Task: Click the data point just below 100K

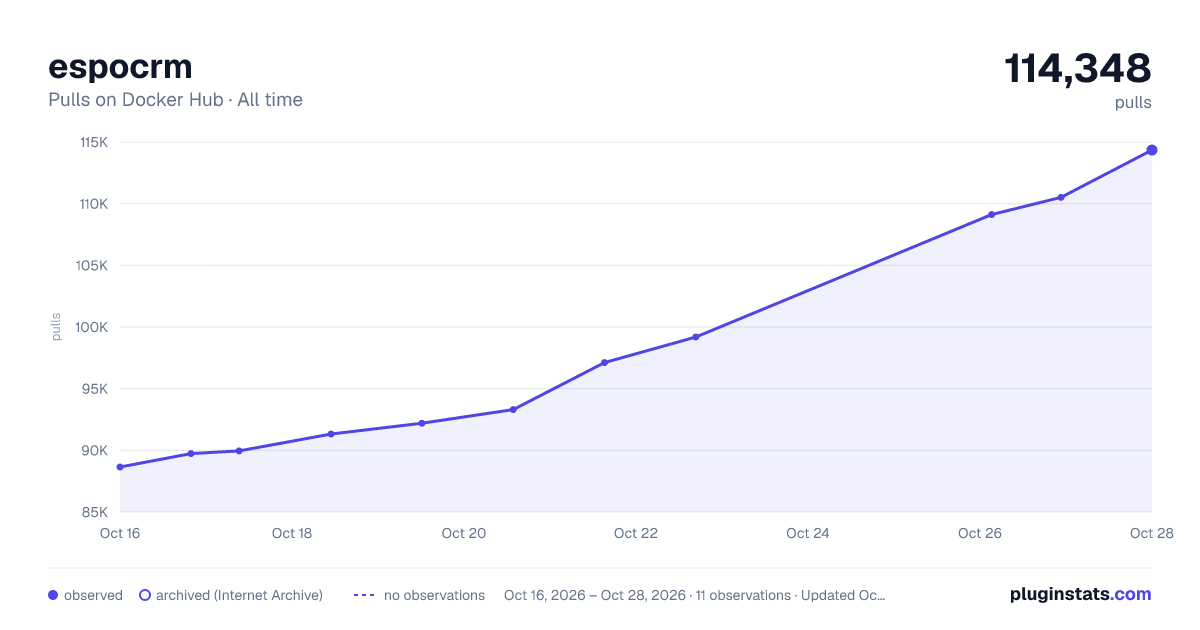Action: (695, 337)
